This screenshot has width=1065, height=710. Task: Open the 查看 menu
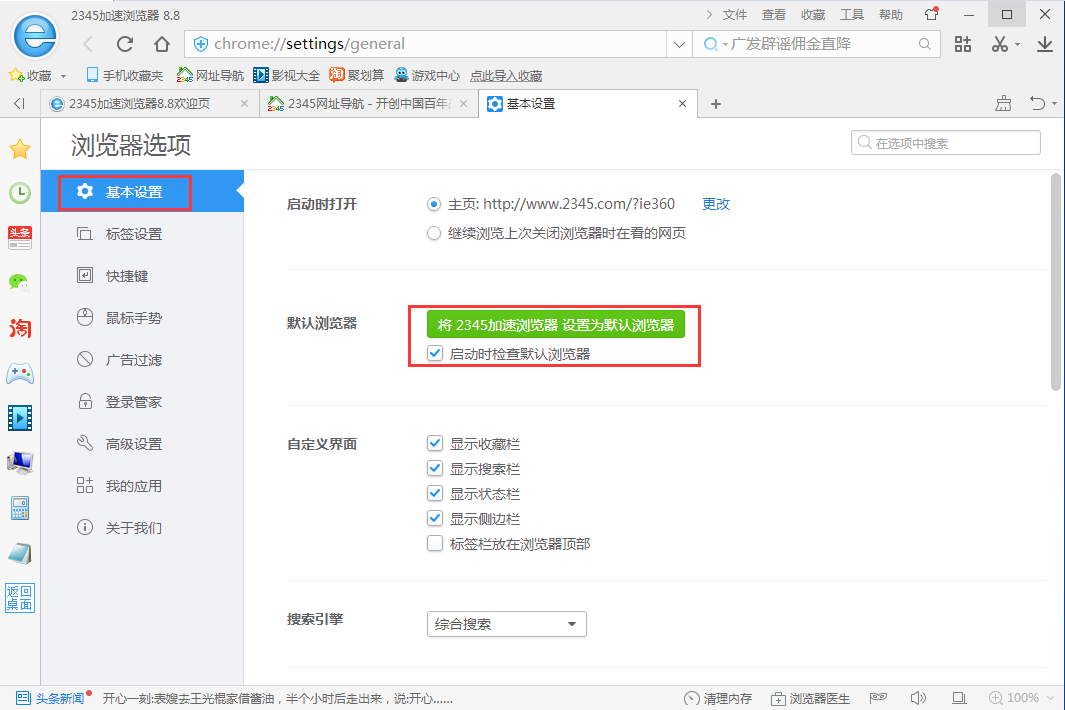(x=774, y=14)
